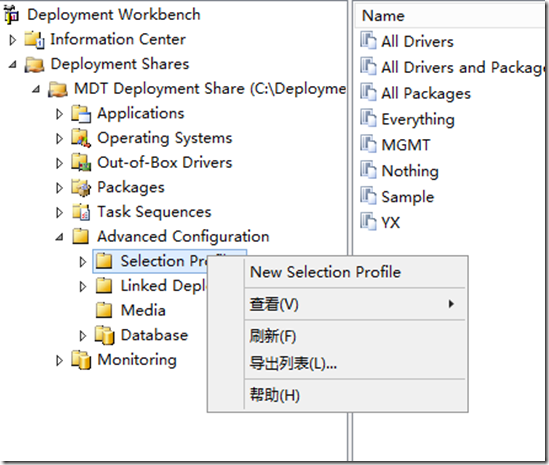Click the Information Center folder icon
549x465 pixels.
point(34,39)
